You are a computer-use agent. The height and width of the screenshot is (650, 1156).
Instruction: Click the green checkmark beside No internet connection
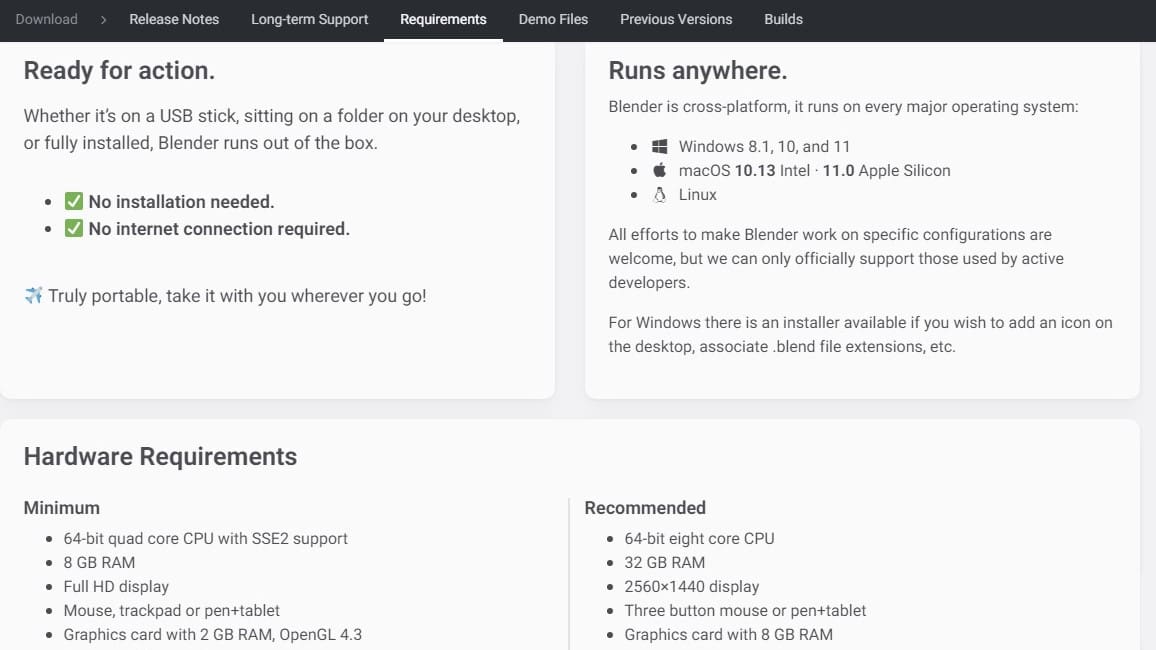[x=74, y=228]
